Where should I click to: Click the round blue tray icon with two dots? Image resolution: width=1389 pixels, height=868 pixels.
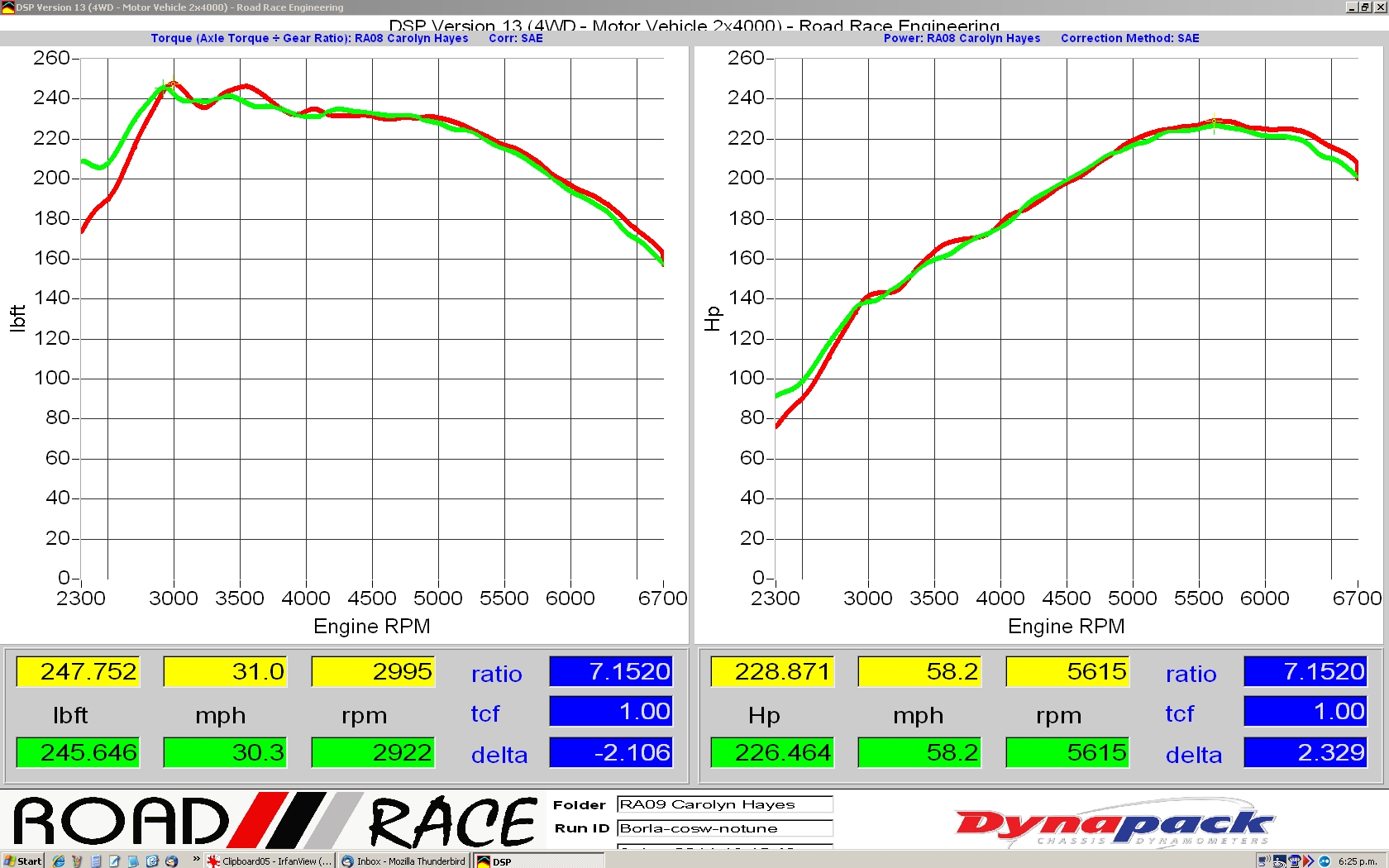click(1325, 861)
